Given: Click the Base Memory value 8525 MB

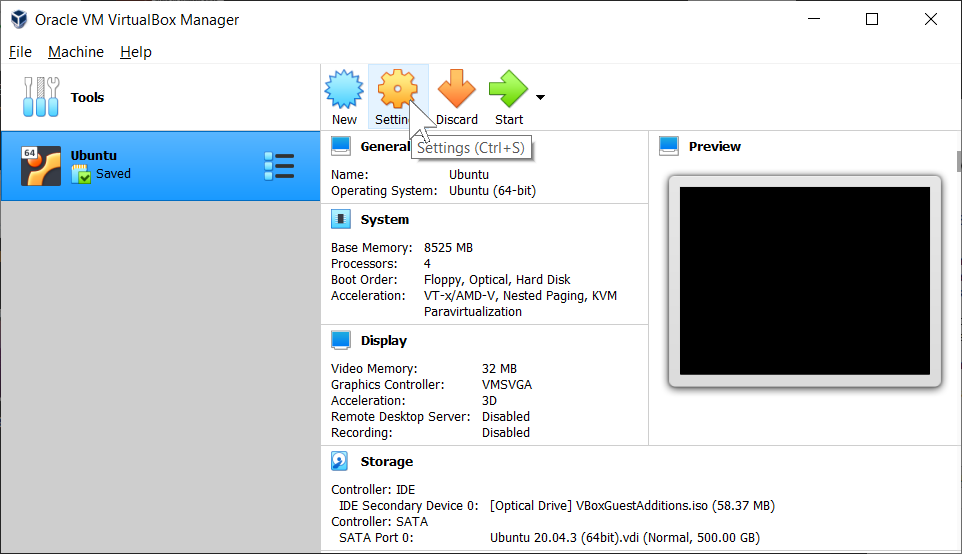Looking at the screenshot, I should 448,248.
